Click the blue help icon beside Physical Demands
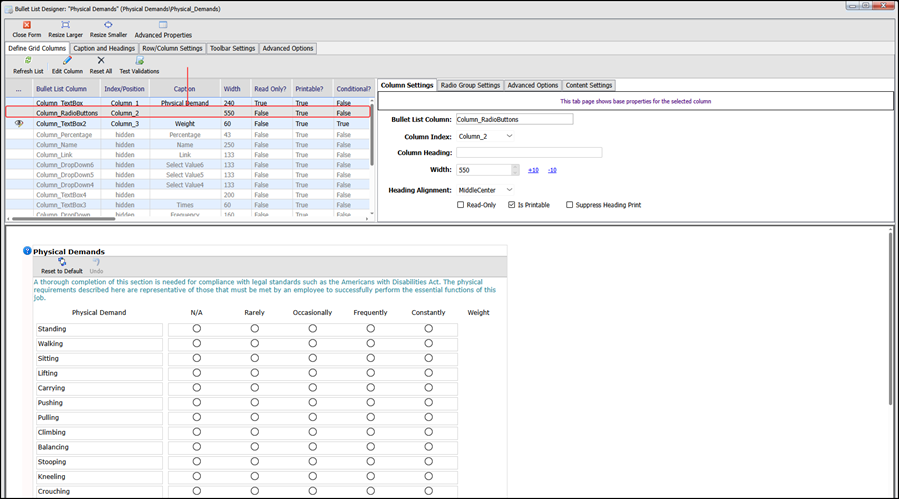Viewport: 900px width, 499px height. pyautogui.click(x=27, y=251)
